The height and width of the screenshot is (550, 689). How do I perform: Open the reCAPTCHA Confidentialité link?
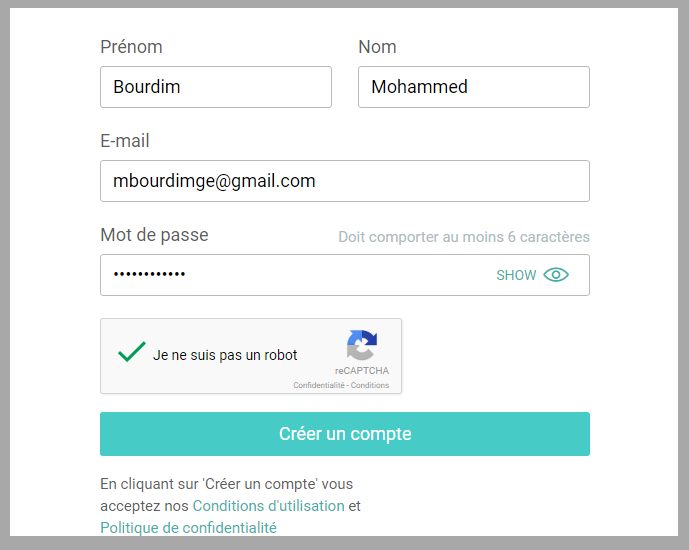click(x=318, y=385)
